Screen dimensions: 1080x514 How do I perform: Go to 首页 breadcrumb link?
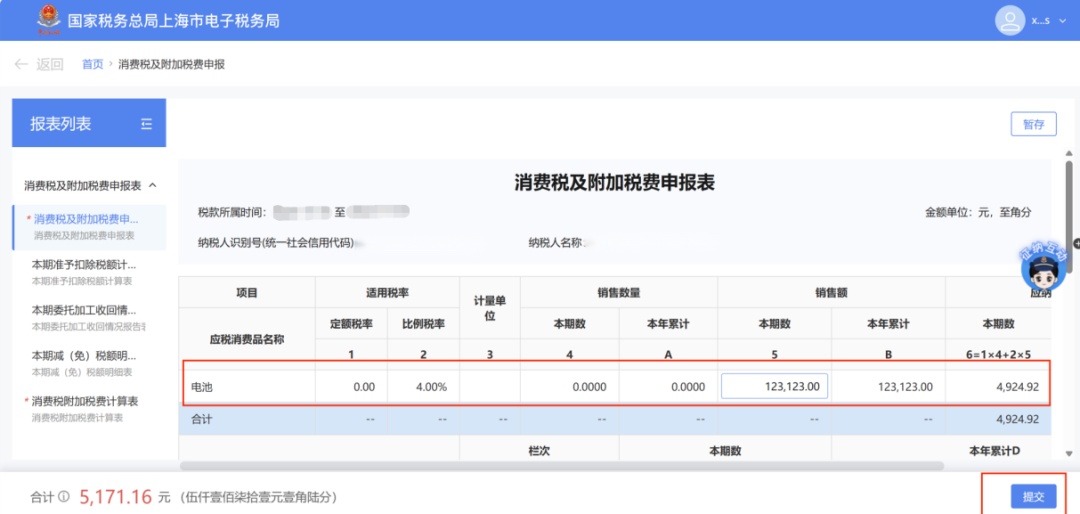pos(92,64)
